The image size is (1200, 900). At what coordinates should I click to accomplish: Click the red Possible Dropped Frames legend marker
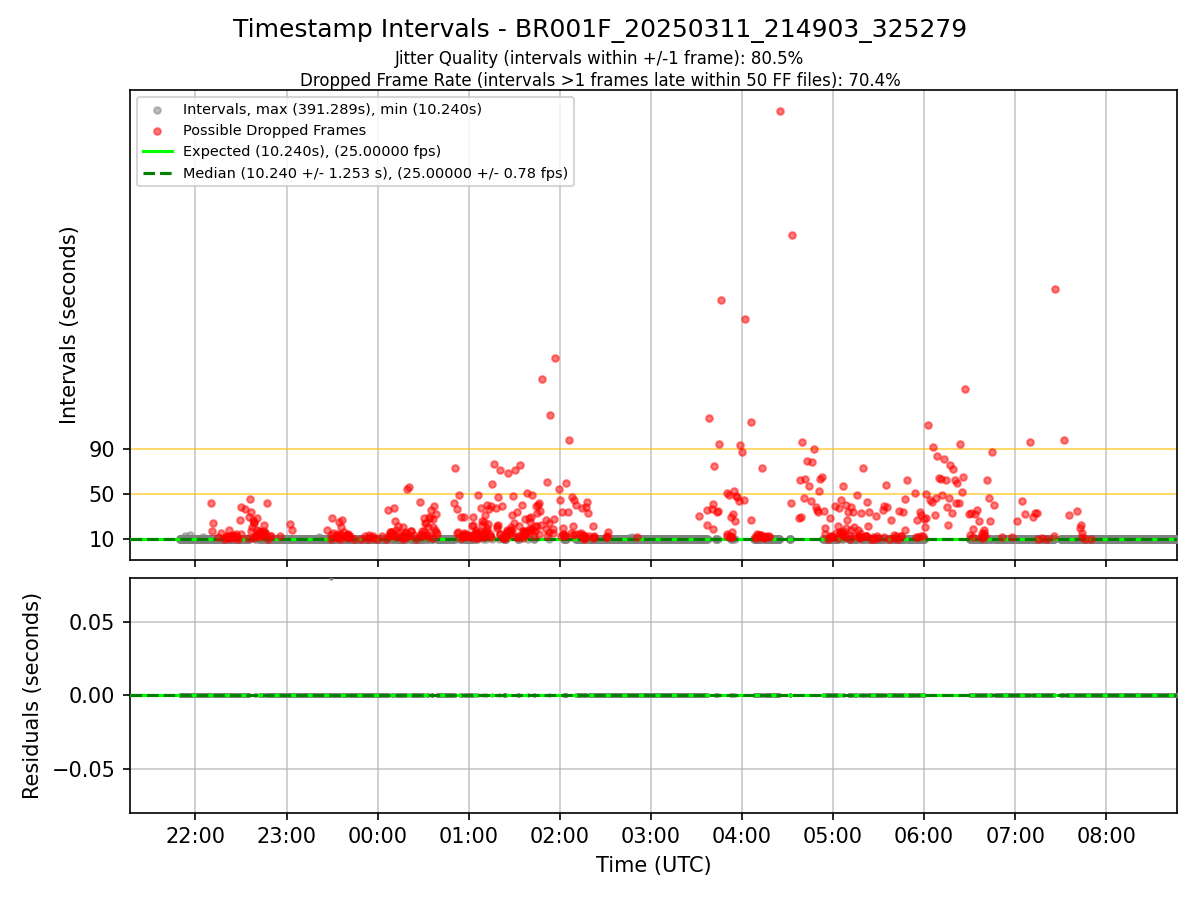point(157,130)
